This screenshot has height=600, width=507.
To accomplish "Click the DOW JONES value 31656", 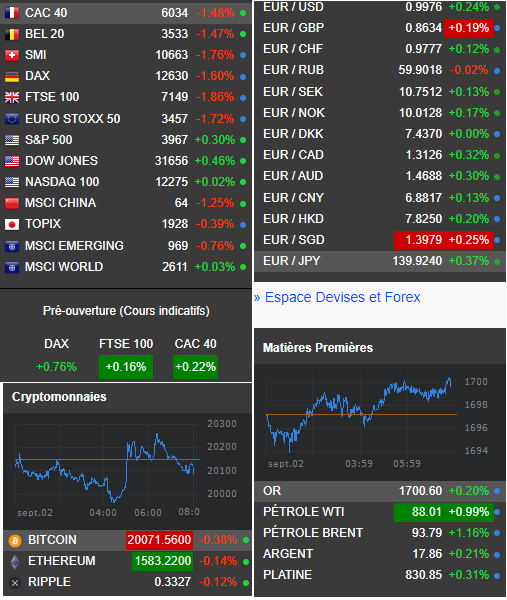I will tap(171, 161).
